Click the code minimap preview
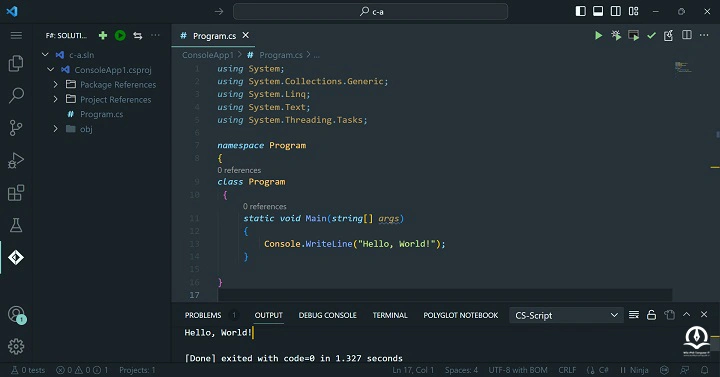The height and width of the screenshot is (377, 720). [x=683, y=67]
